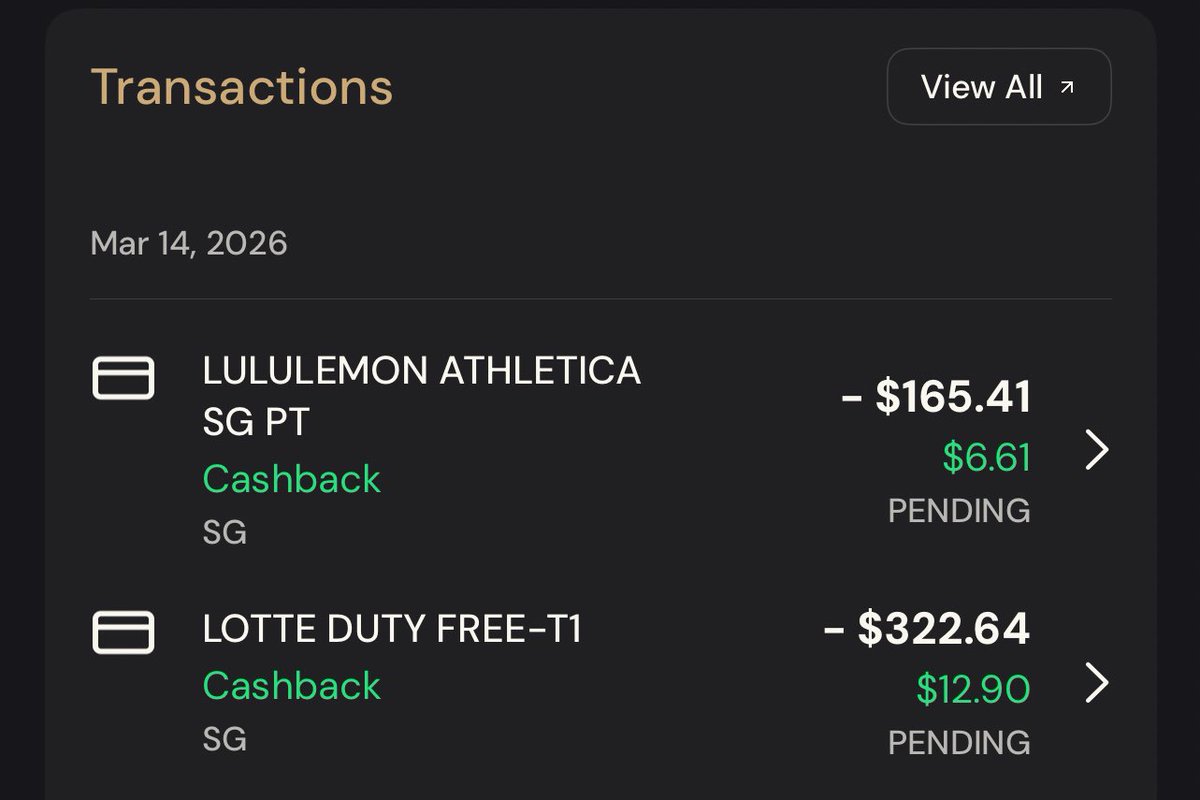The height and width of the screenshot is (800, 1200).
Task: Select the Mar 14, 2026 date header
Action: (189, 243)
